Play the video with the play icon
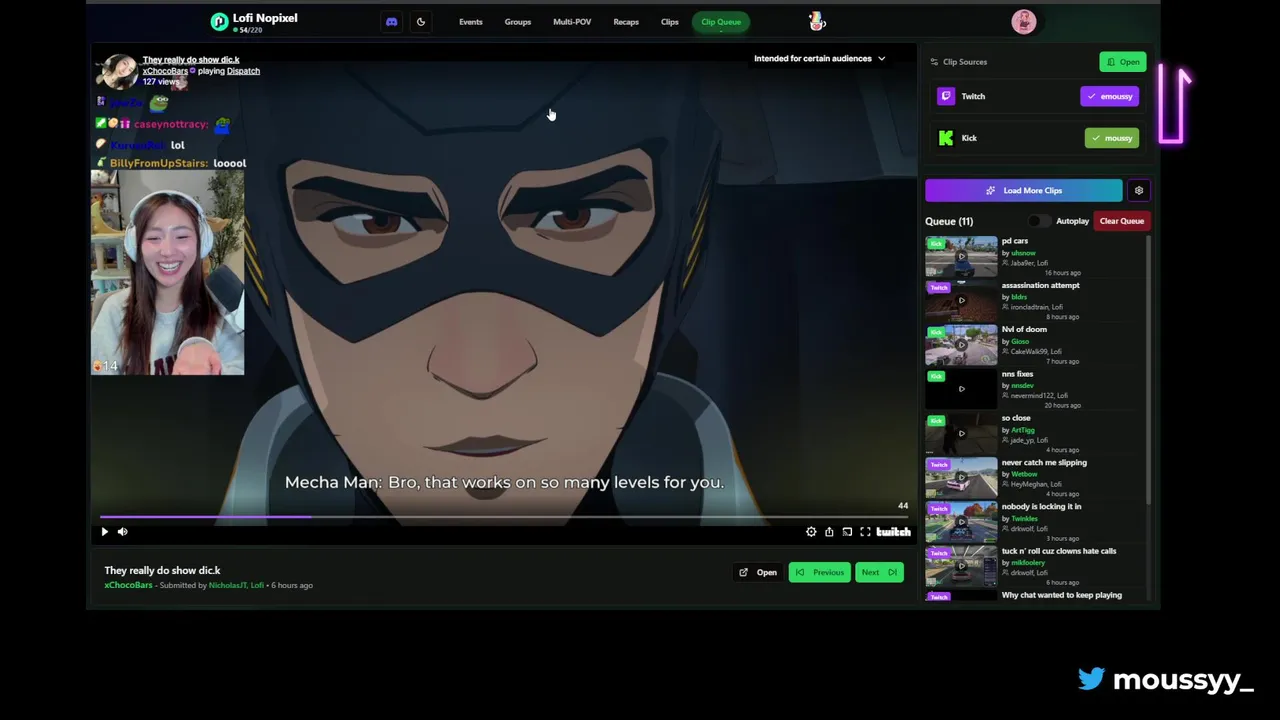This screenshot has width=1280, height=720. (x=104, y=532)
